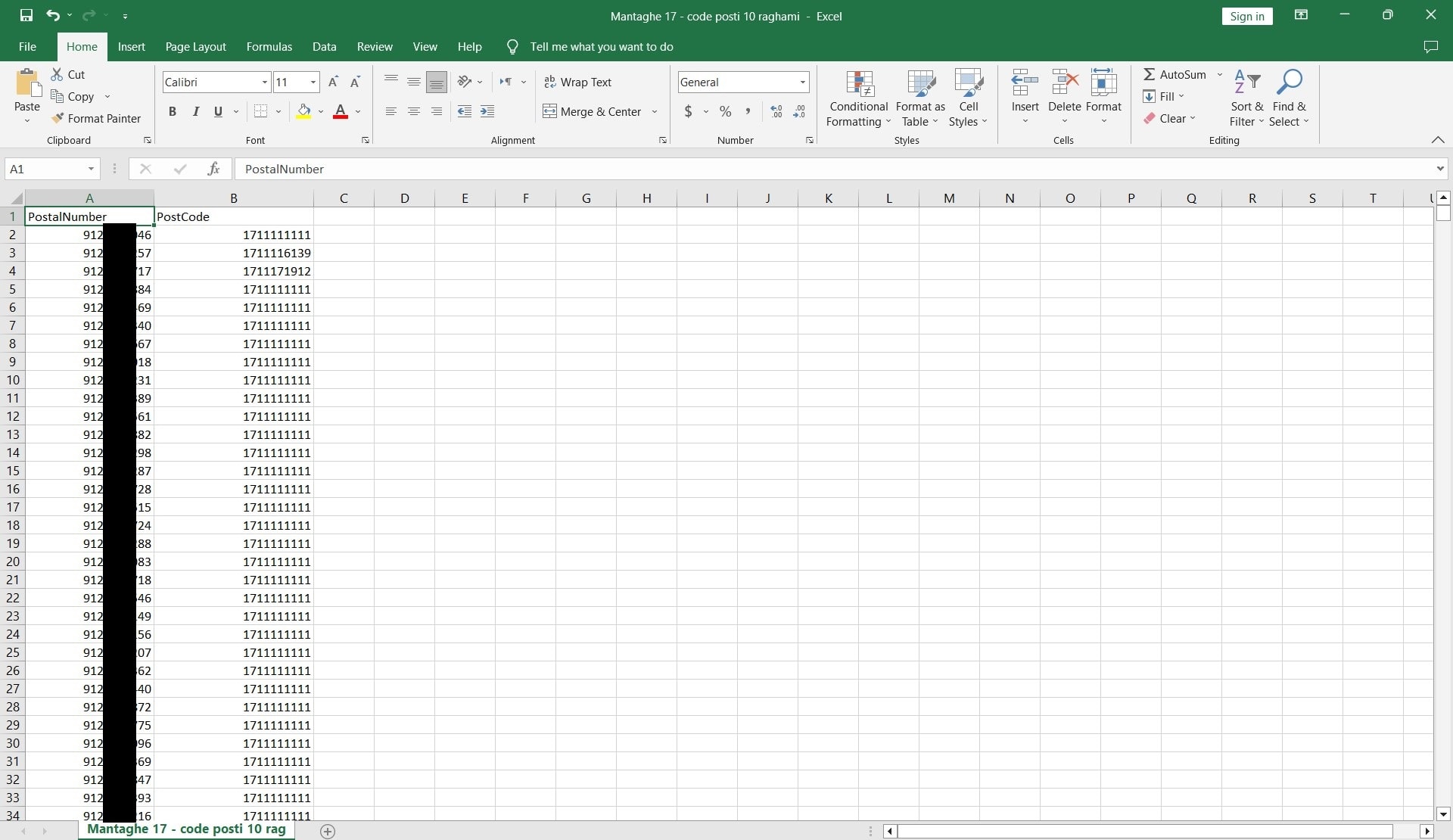Expand the General number format dropdown

pos(802,82)
